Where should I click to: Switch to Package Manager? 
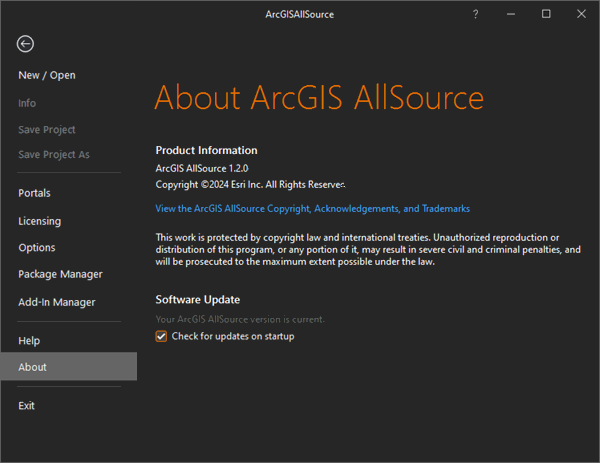tap(60, 274)
